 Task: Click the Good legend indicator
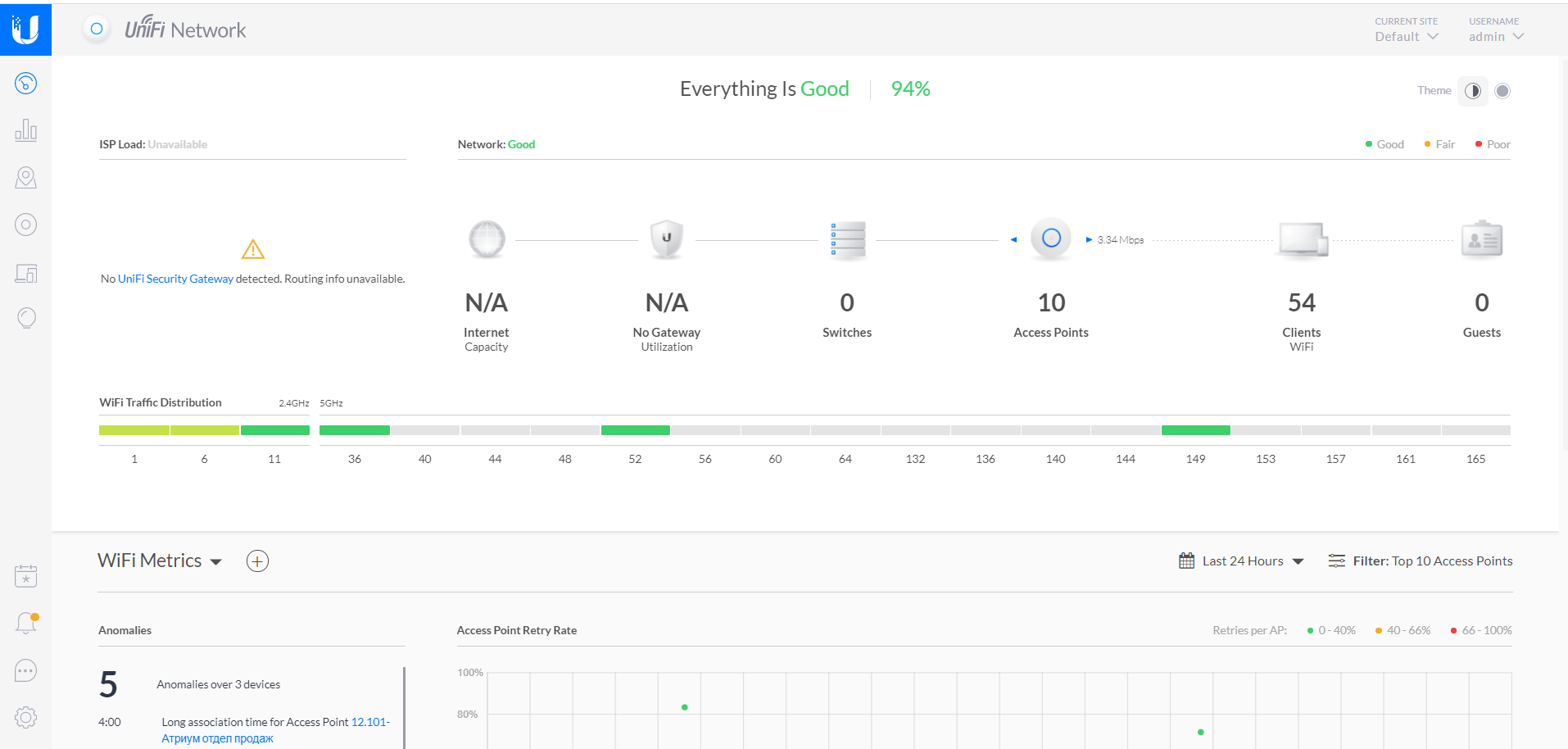point(1384,144)
